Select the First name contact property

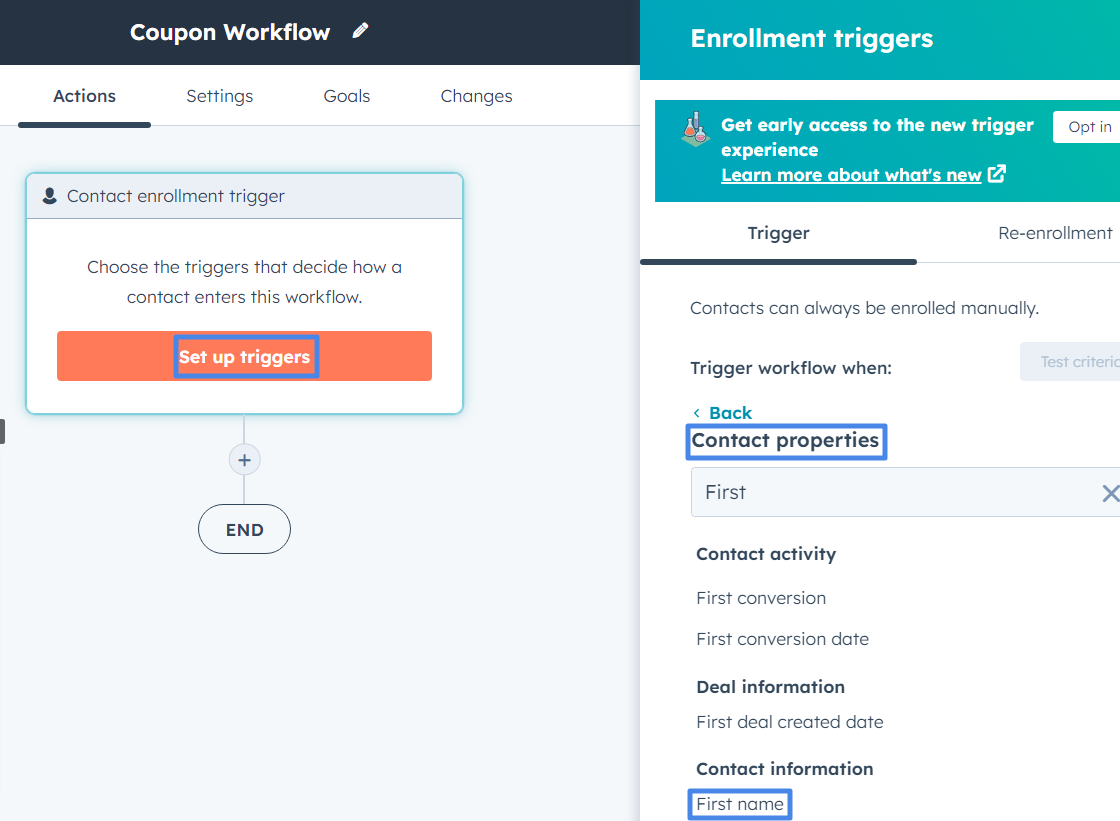pos(739,803)
